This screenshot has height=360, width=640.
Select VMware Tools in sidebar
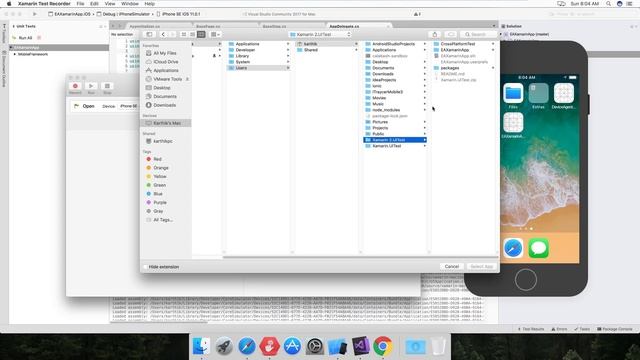pyautogui.click(x=167, y=79)
